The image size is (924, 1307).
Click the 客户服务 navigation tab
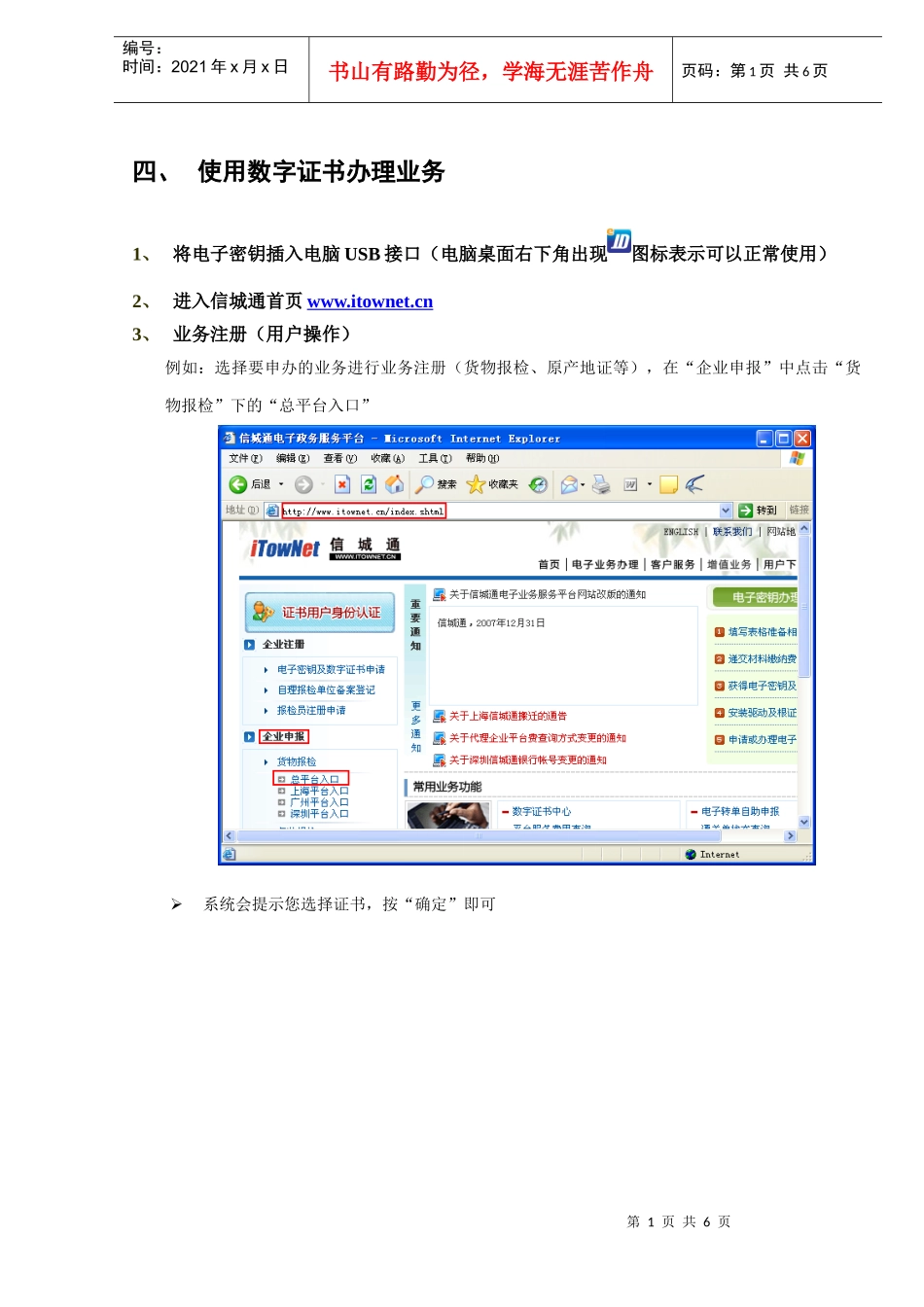pyautogui.click(x=672, y=565)
